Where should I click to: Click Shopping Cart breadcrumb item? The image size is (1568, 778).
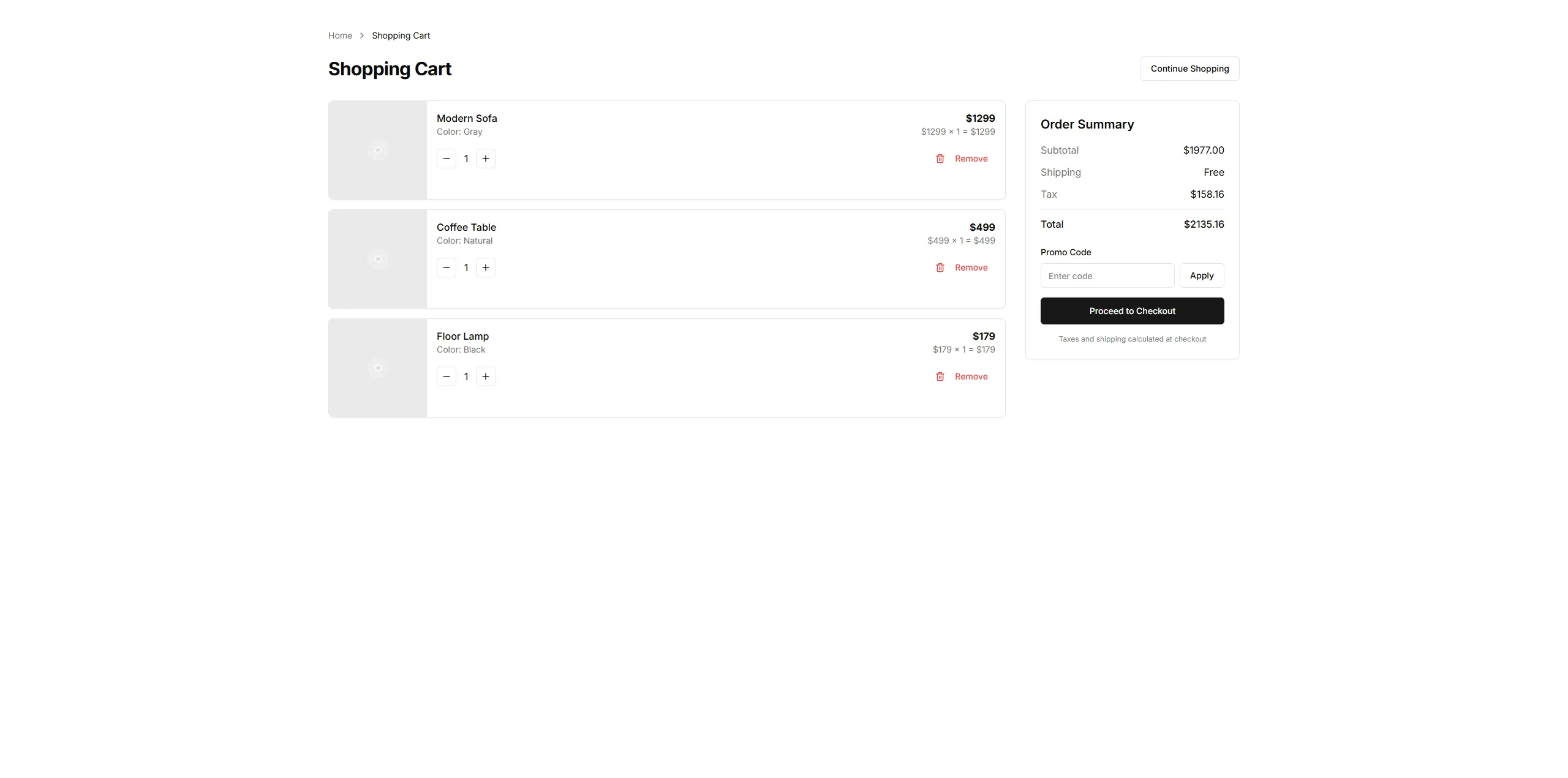coord(401,36)
